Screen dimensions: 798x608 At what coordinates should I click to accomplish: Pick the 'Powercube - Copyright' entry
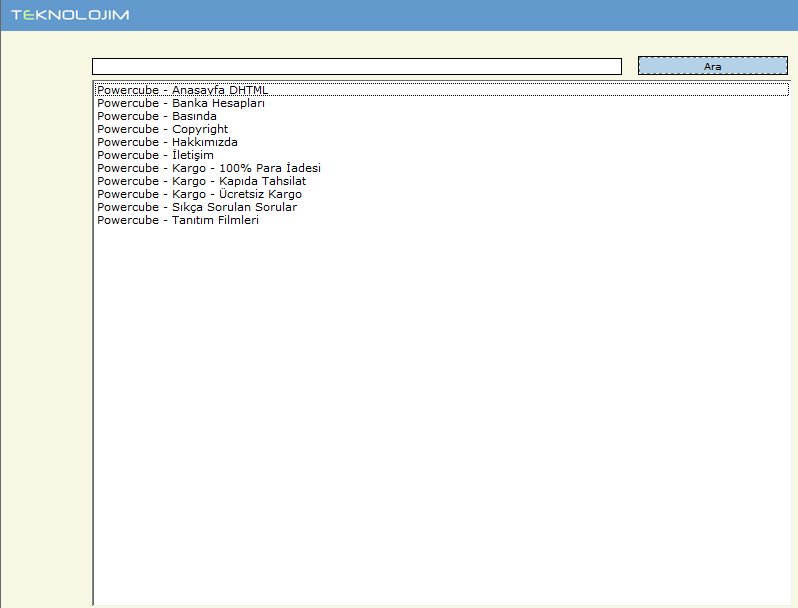(442, 129)
